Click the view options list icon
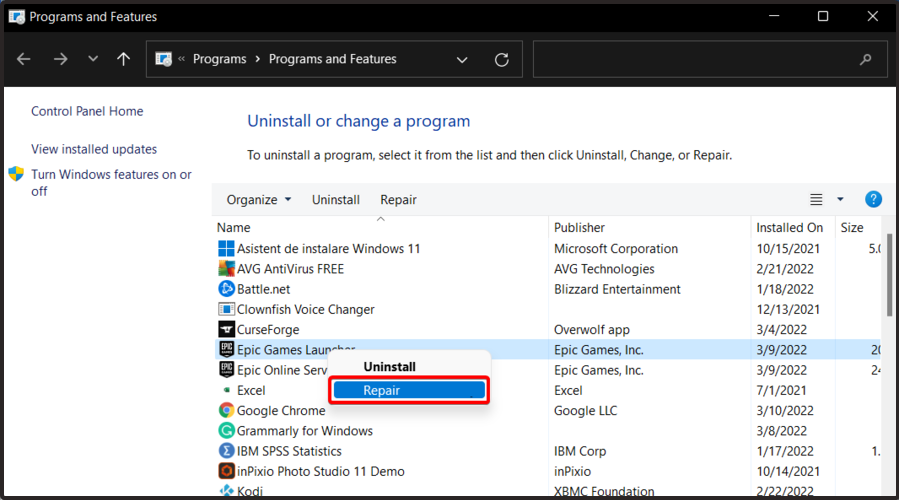 pyautogui.click(x=816, y=200)
